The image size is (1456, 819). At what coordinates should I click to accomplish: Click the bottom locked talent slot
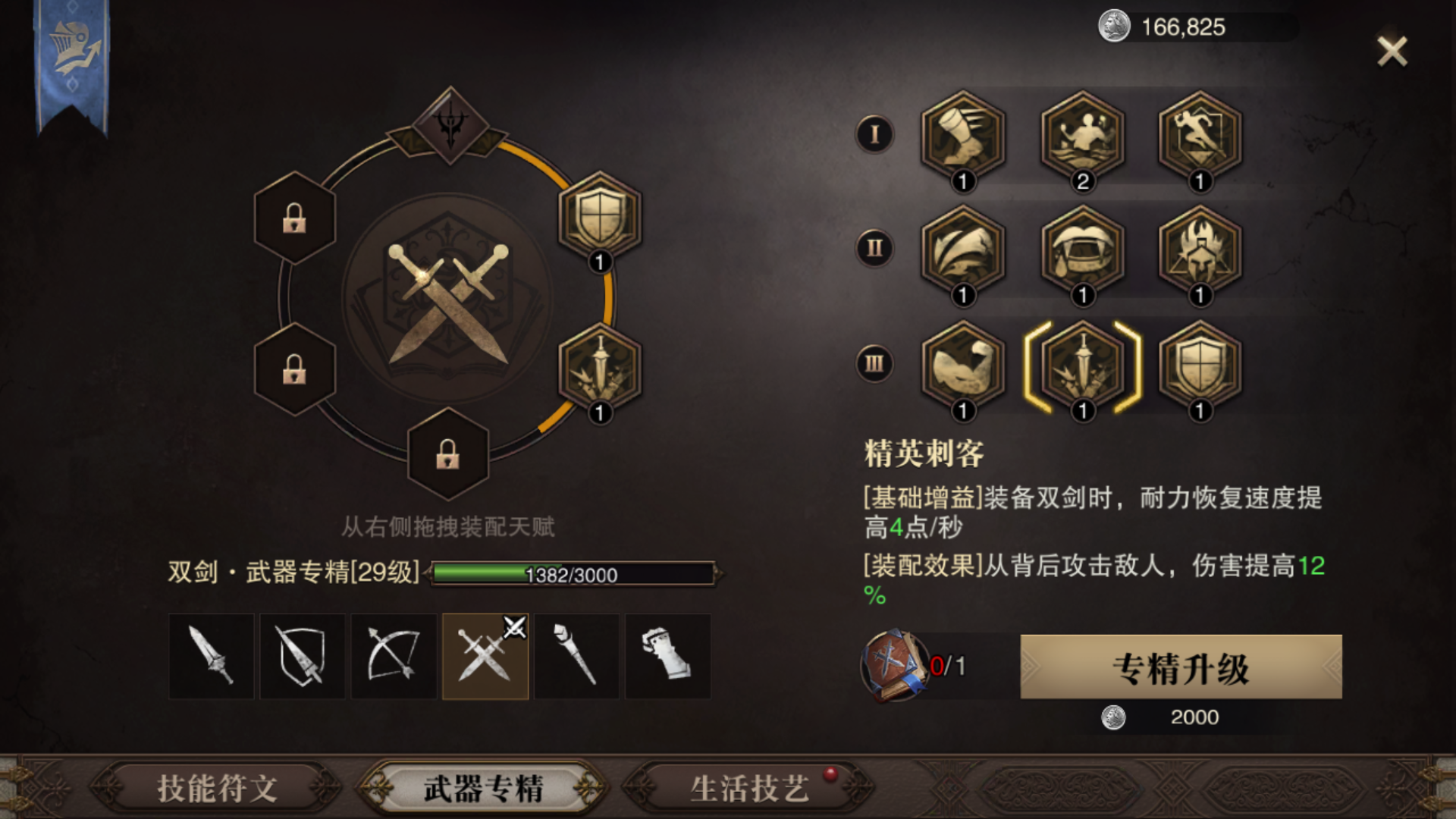point(447,453)
